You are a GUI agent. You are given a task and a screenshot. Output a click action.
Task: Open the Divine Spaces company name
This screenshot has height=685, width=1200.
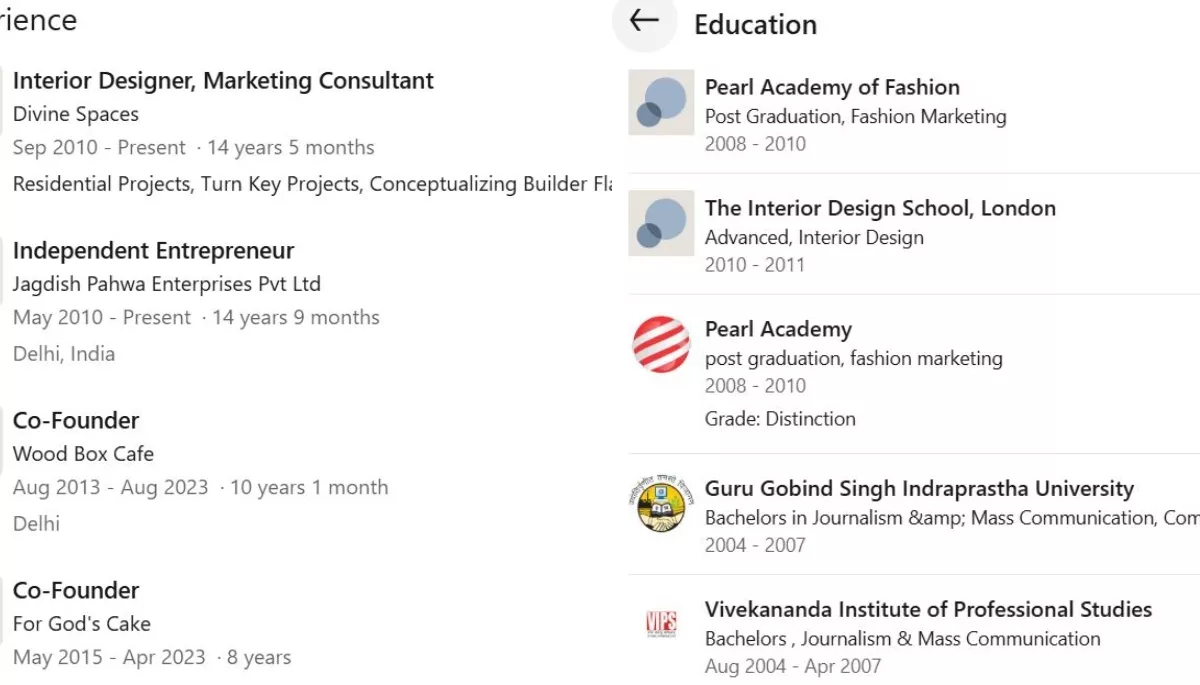tap(76, 114)
